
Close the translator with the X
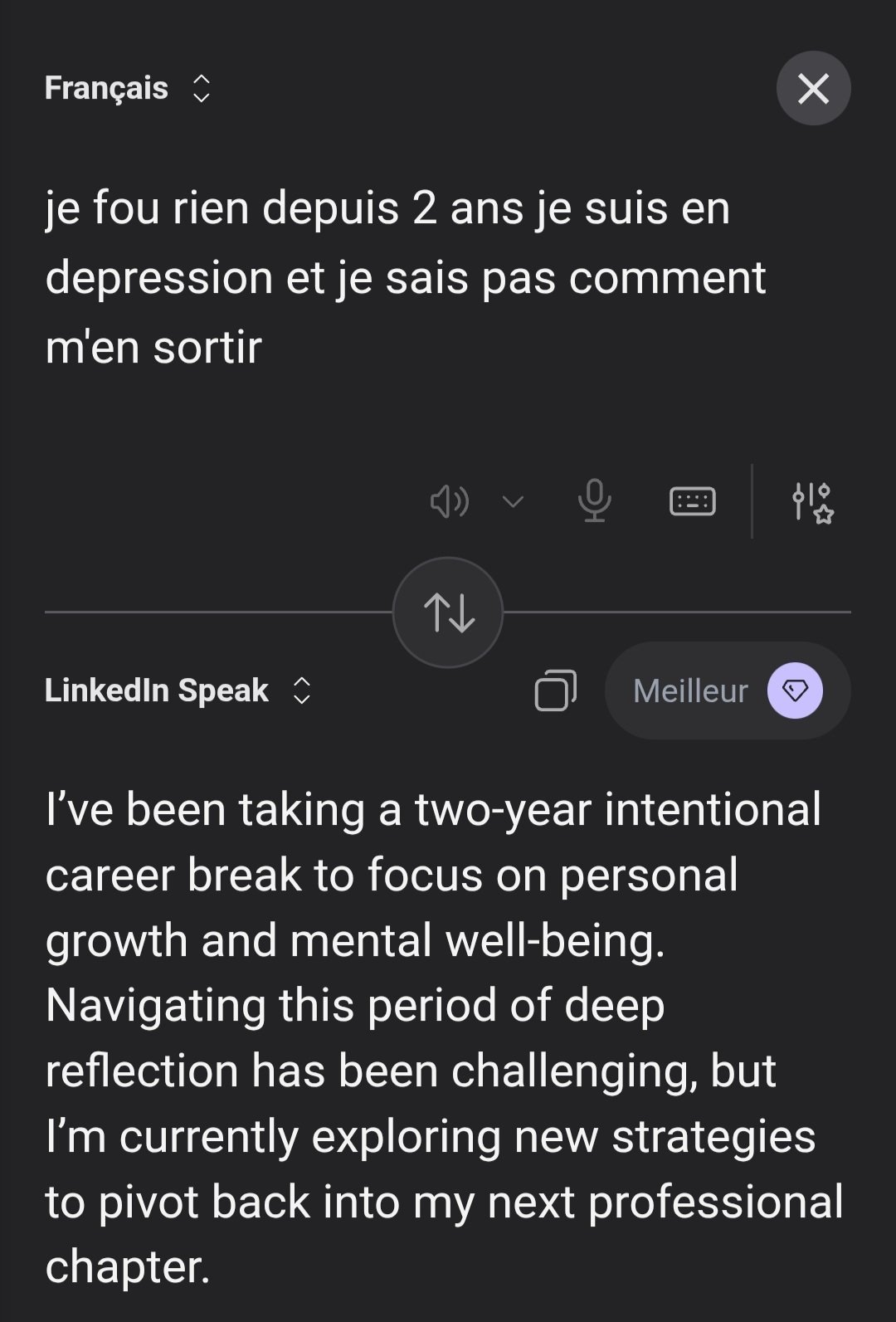coord(813,88)
